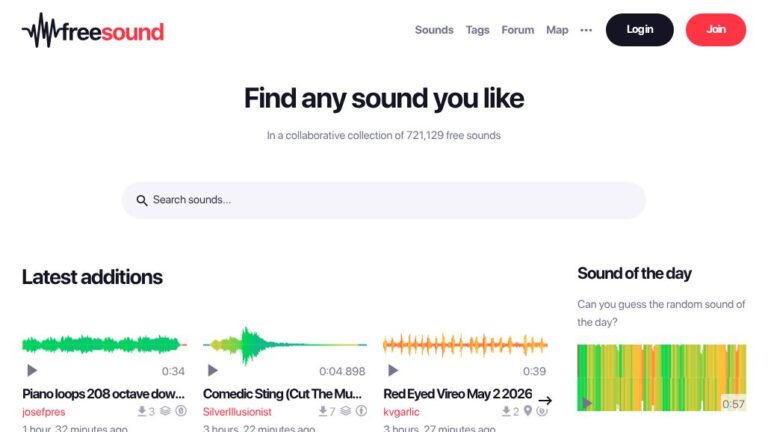This screenshot has height=432, width=768.
Task: Open the Map navigation link
Action: [557, 30]
